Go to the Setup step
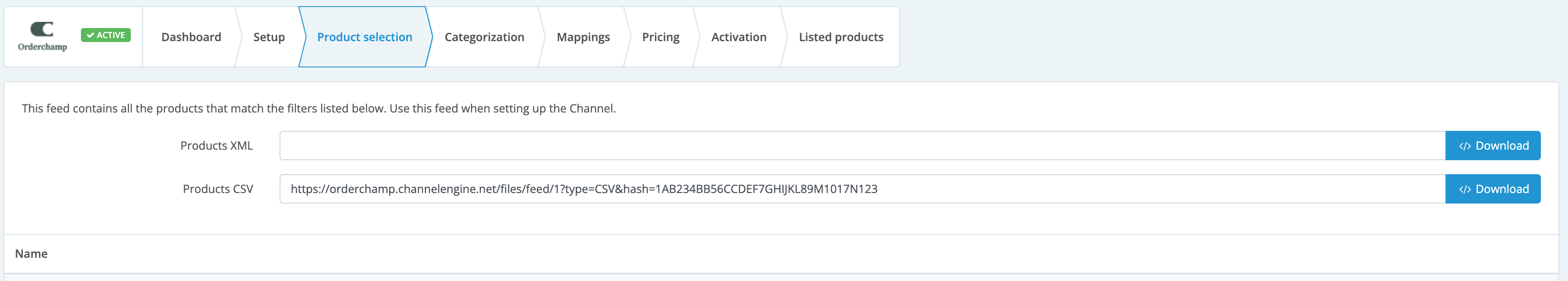1568x281 pixels. (269, 37)
